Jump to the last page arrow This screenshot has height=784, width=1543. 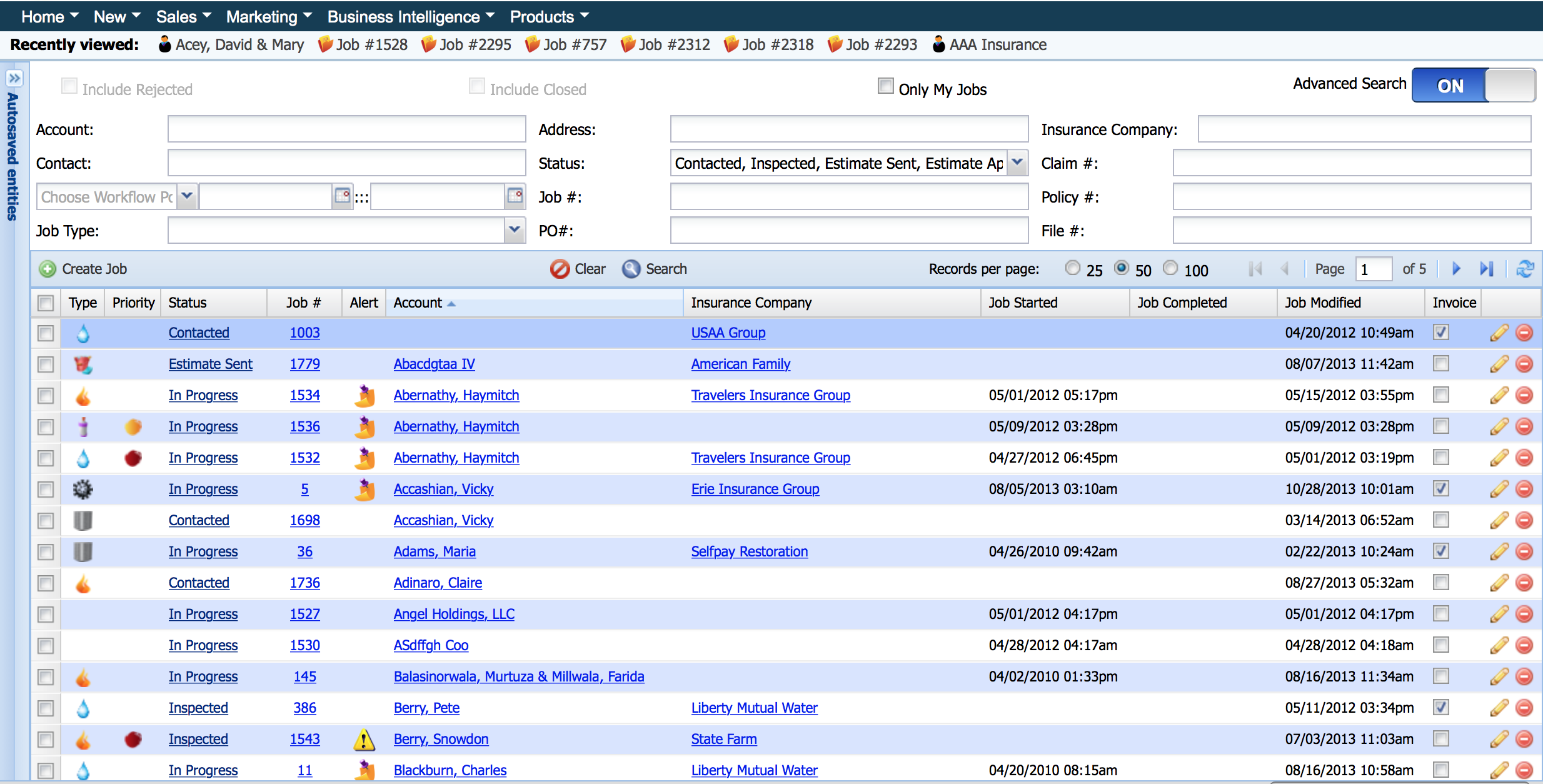click(1487, 269)
